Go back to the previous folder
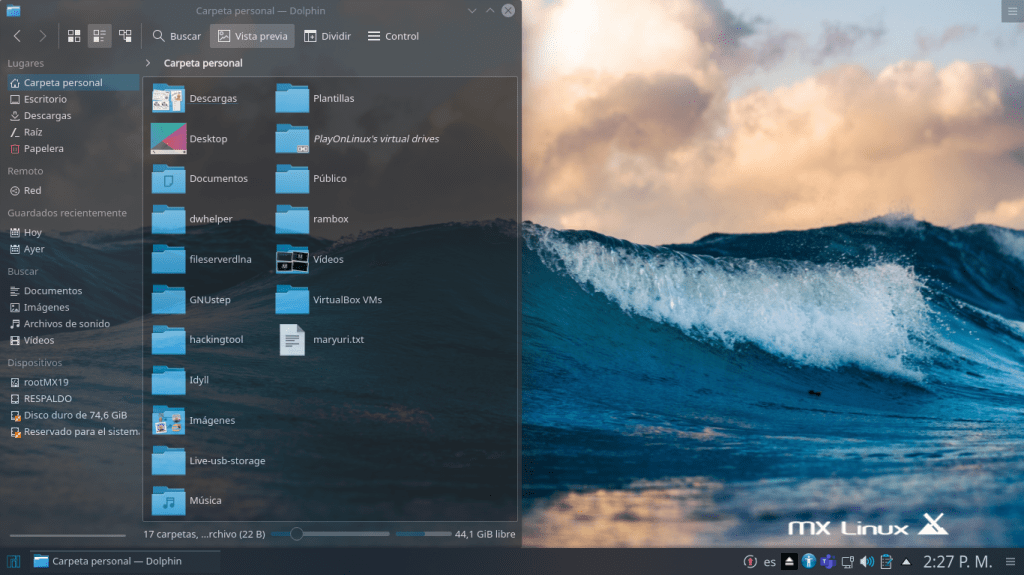Screen dimensions: 1024x575 point(18,36)
